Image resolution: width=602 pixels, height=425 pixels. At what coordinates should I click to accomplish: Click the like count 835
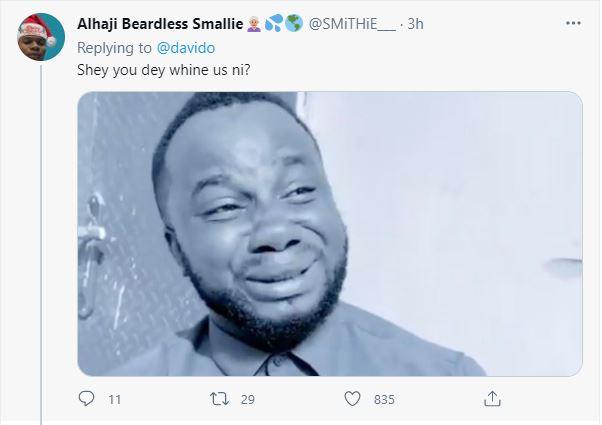tap(384, 400)
